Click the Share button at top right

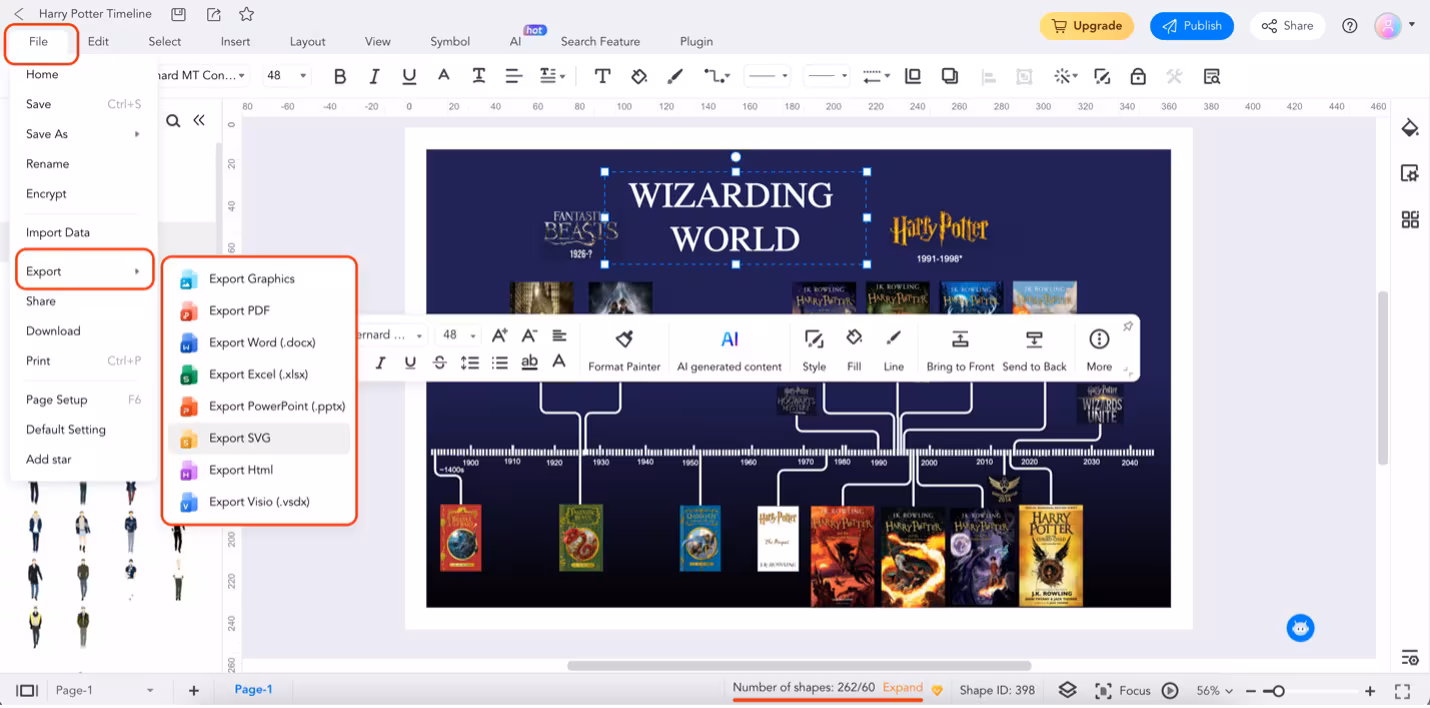1287,26
